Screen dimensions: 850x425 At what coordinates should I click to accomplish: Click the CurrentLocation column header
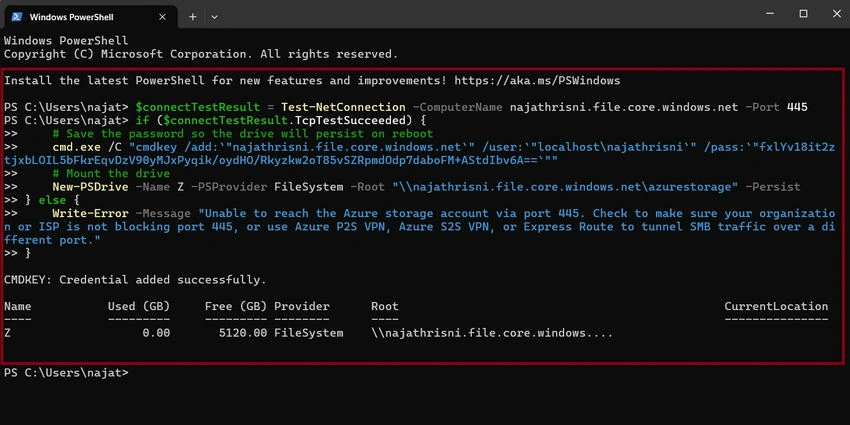pos(776,306)
